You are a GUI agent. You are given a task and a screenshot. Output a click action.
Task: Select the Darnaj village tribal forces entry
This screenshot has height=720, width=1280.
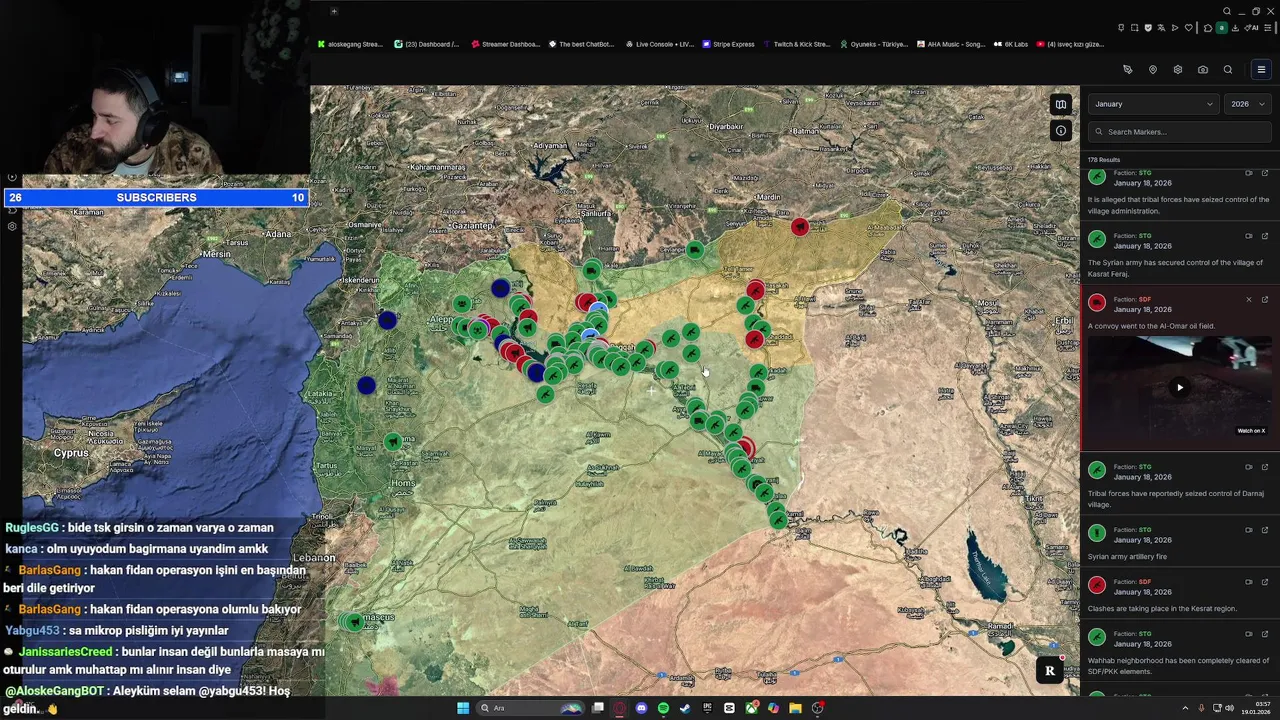coord(1180,485)
